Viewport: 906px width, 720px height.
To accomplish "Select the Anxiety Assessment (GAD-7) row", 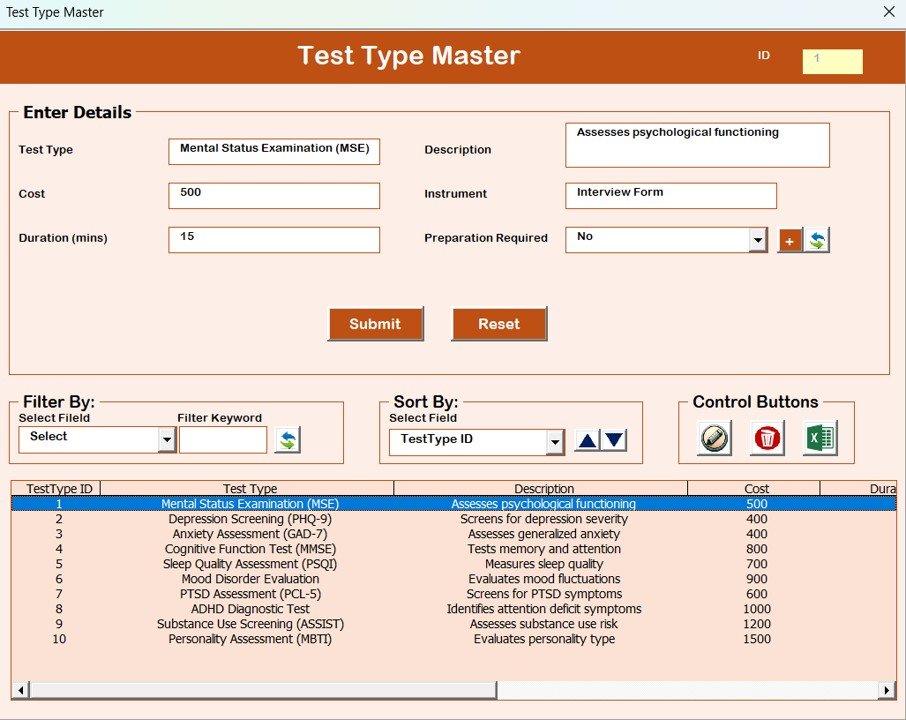I will click(x=454, y=534).
